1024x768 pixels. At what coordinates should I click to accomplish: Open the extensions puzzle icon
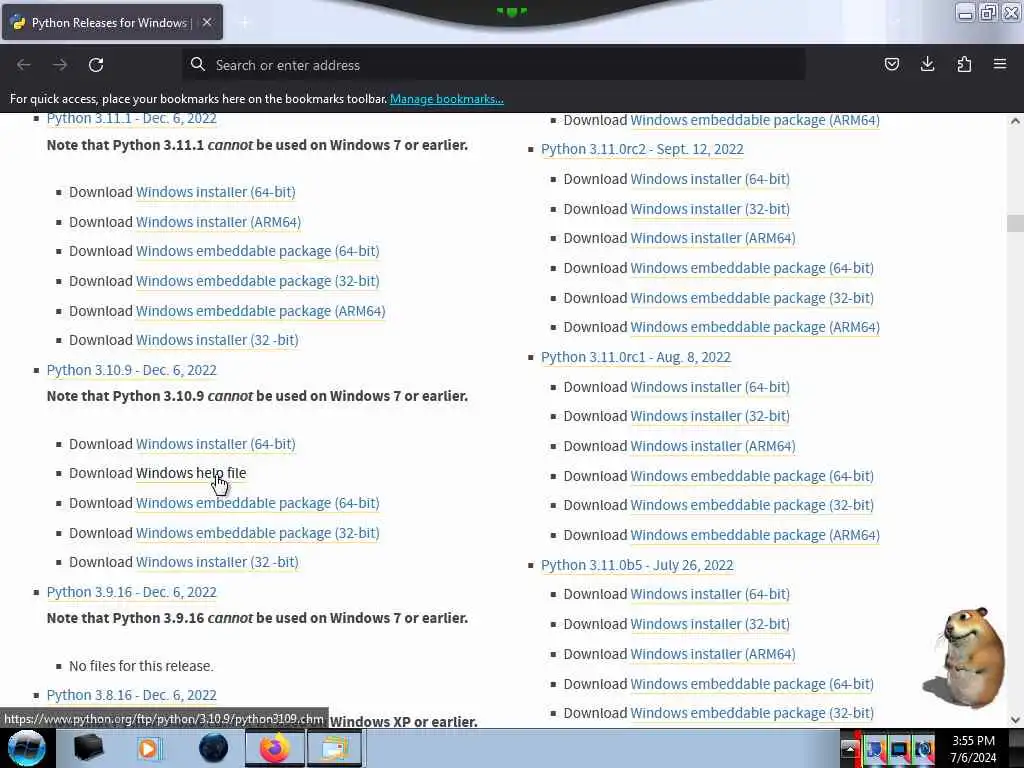pos(964,64)
